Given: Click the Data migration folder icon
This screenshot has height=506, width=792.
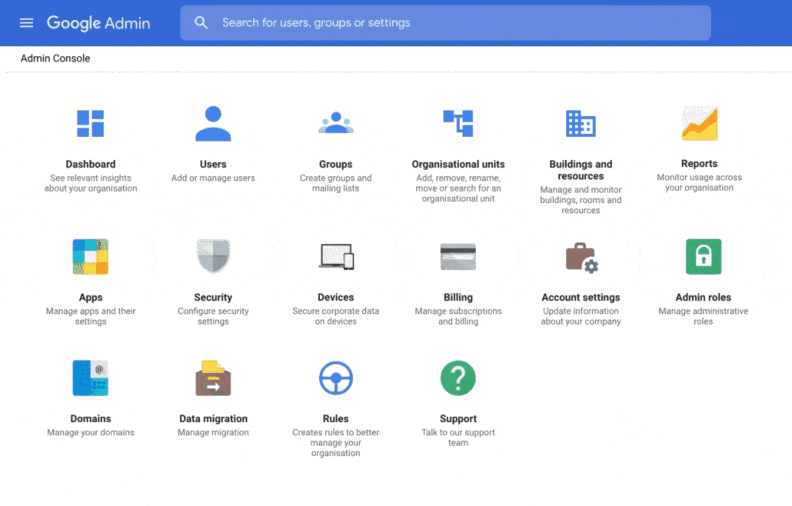Looking at the screenshot, I should pyautogui.click(x=213, y=378).
